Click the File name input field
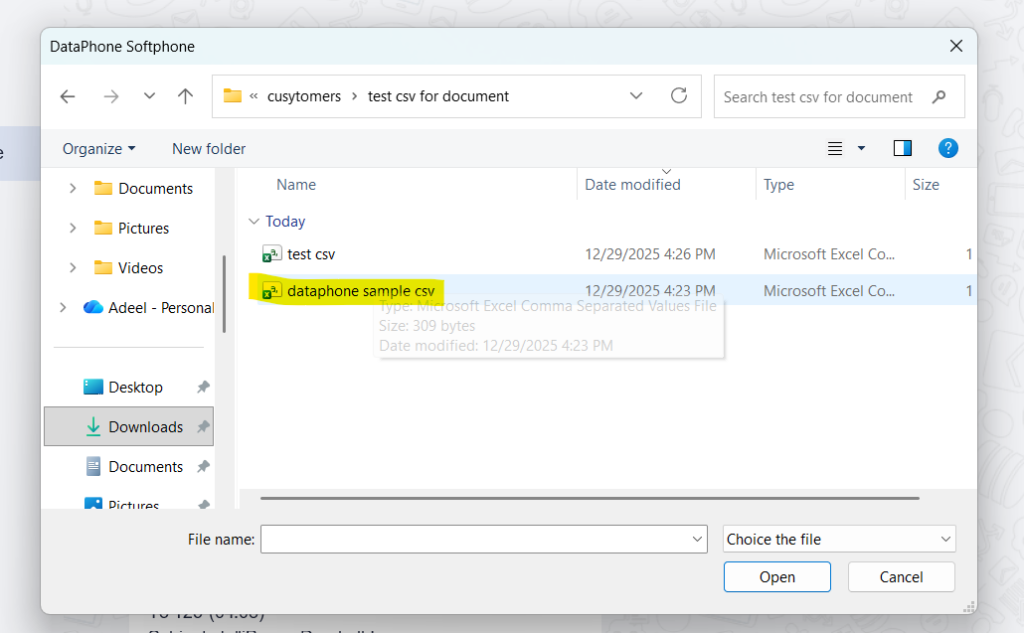 click(476, 539)
